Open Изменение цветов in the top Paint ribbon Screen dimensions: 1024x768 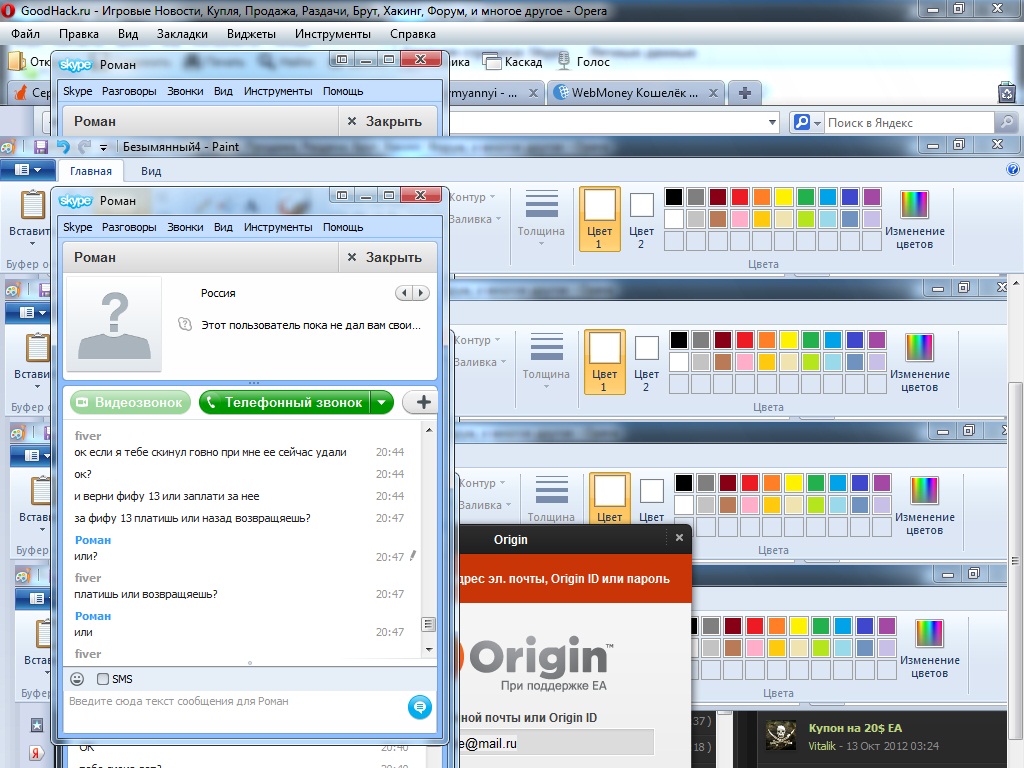[914, 221]
